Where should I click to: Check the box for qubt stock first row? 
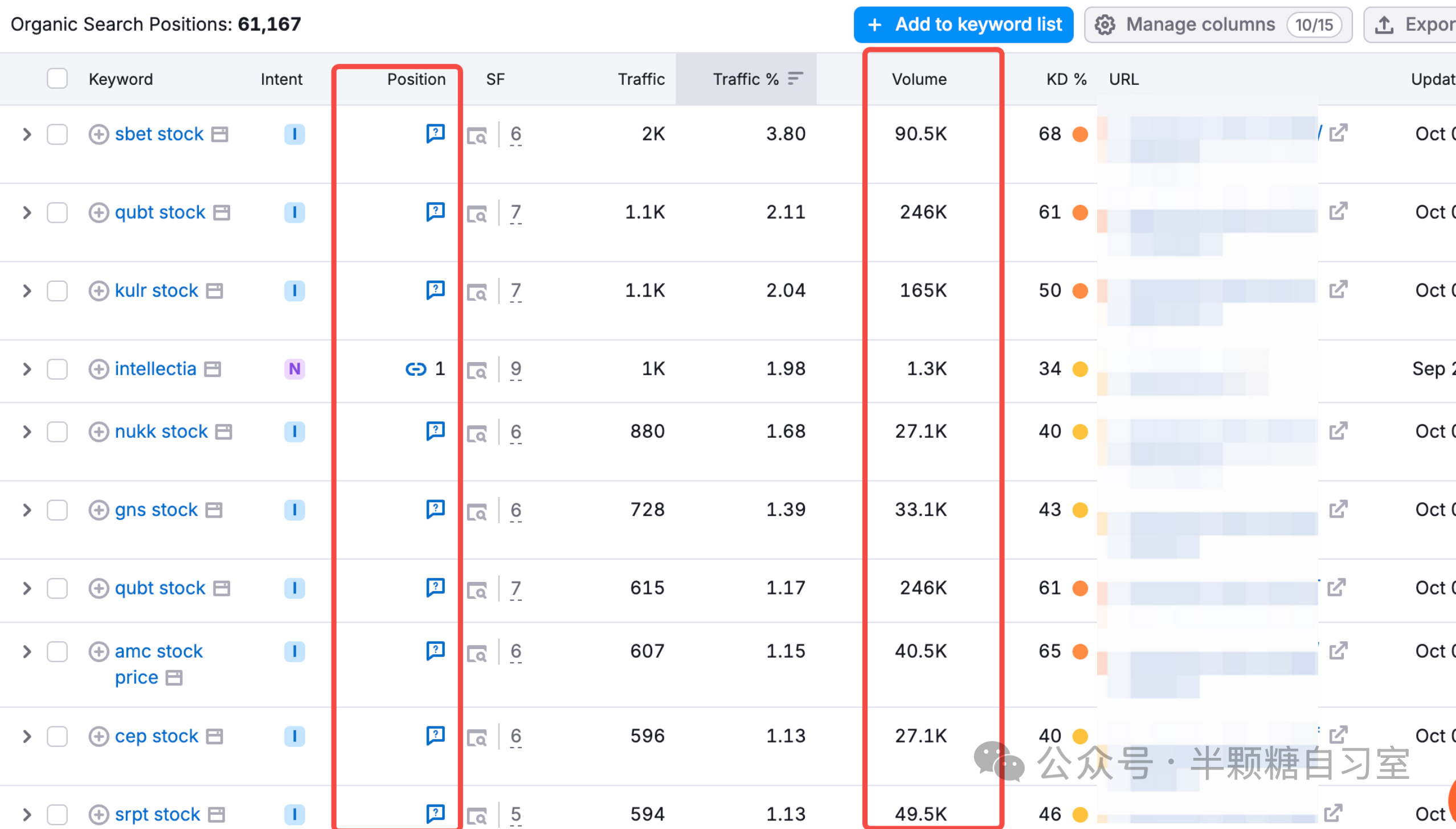(x=57, y=212)
